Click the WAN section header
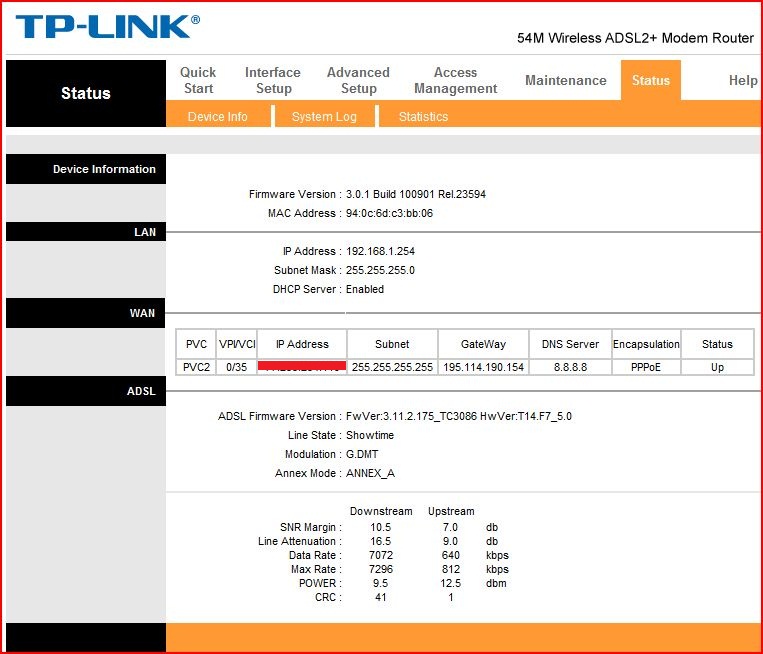The height and width of the screenshot is (654, 763). (x=86, y=313)
